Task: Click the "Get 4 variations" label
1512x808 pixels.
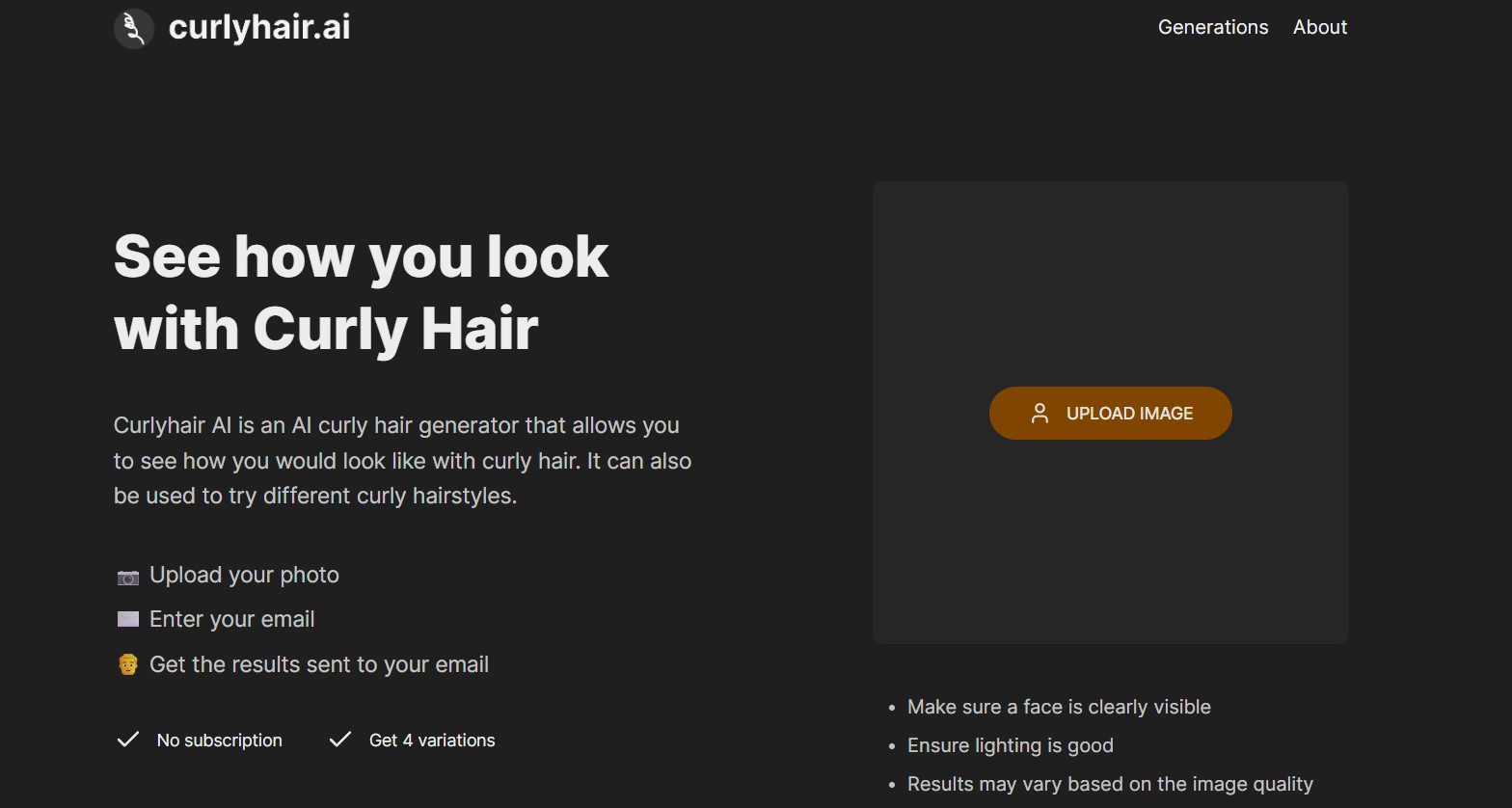Action: [x=432, y=741]
